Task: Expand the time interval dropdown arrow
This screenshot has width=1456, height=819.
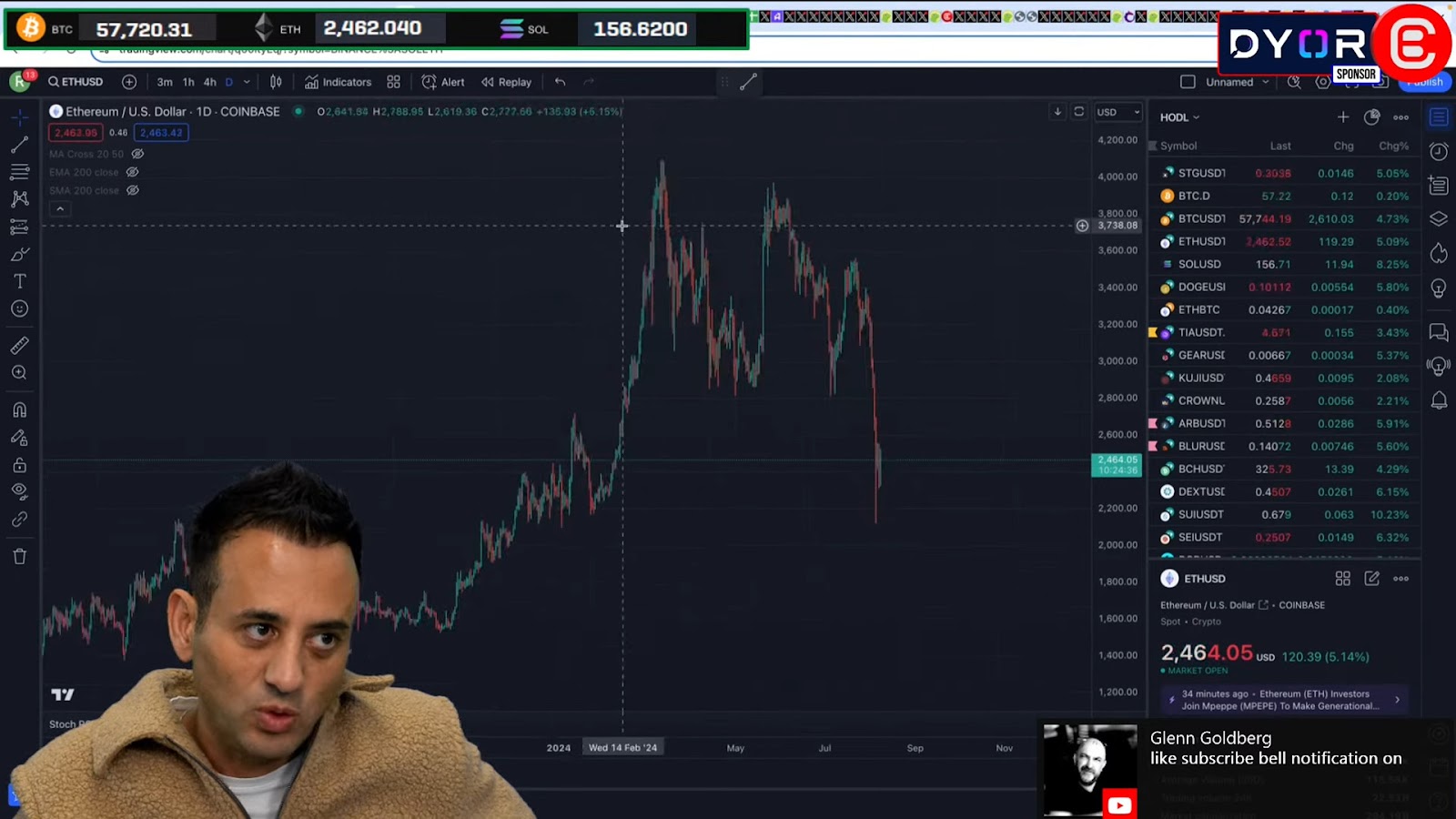Action: [247, 82]
